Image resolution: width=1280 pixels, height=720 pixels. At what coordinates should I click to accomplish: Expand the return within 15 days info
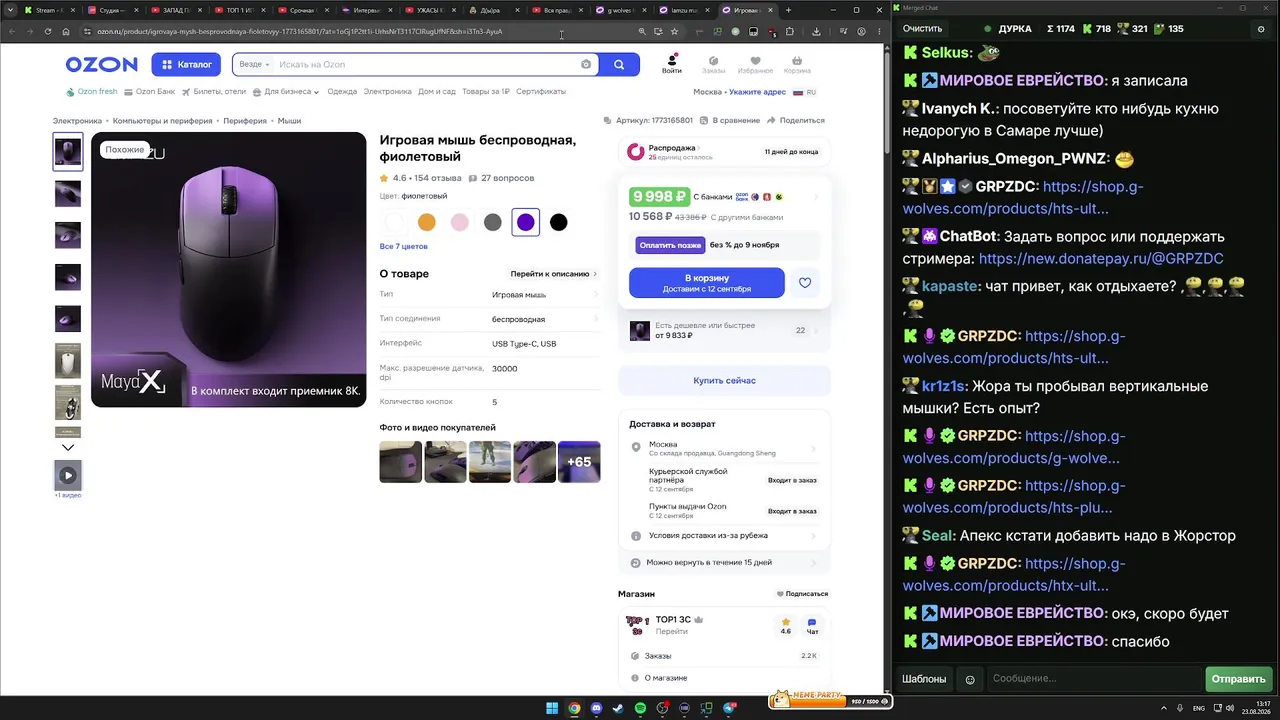coord(724,562)
